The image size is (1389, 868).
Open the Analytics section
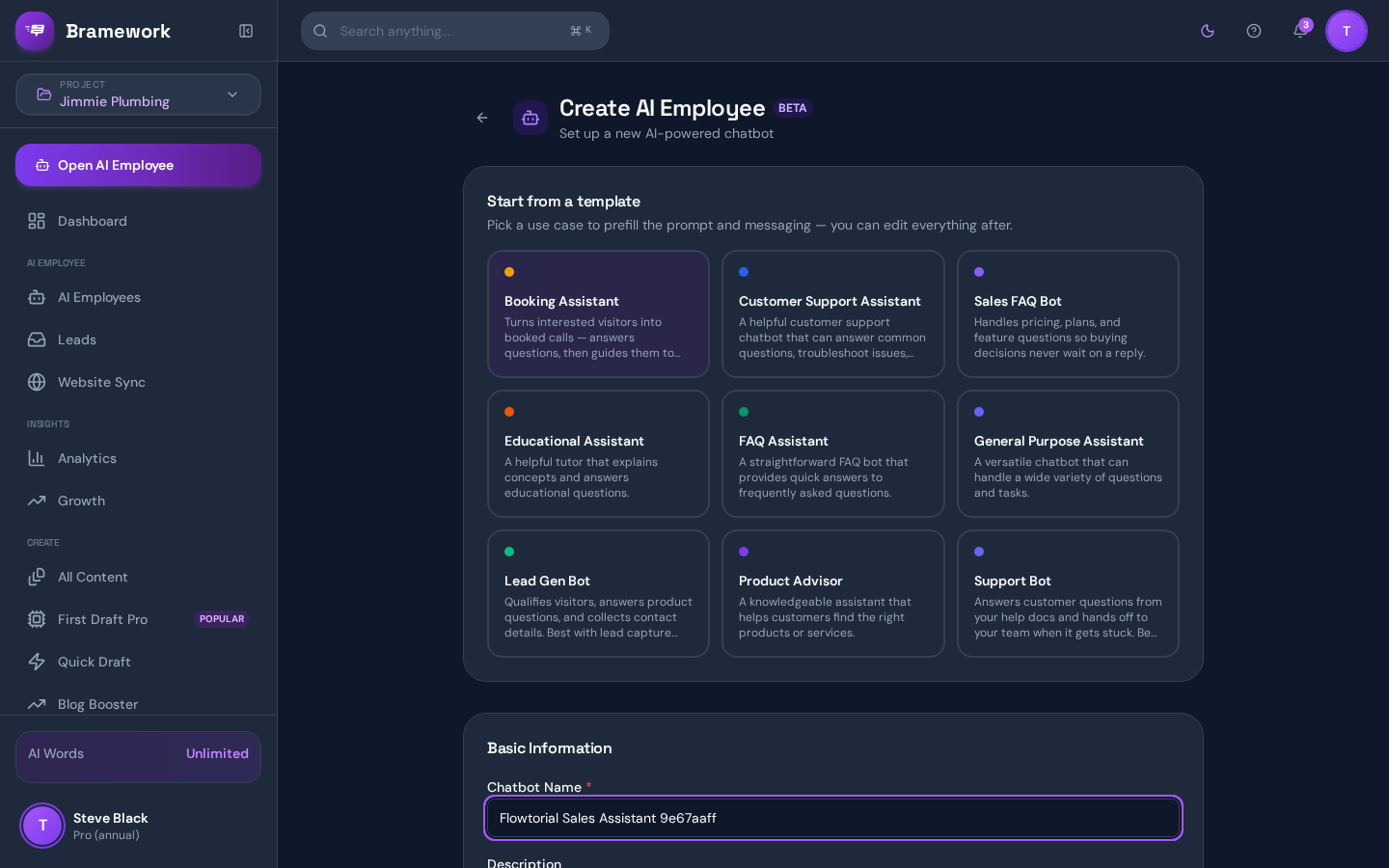138,458
